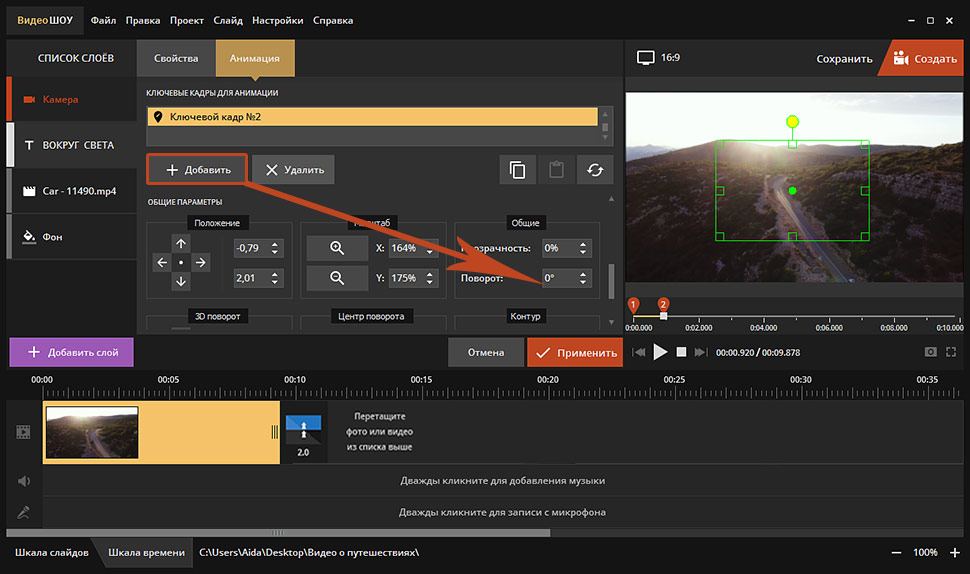Image resolution: width=970 pixels, height=574 pixels.
Task: Click the Удалить keyframe button
Action: pyautogui.click(x=293, y=169)
